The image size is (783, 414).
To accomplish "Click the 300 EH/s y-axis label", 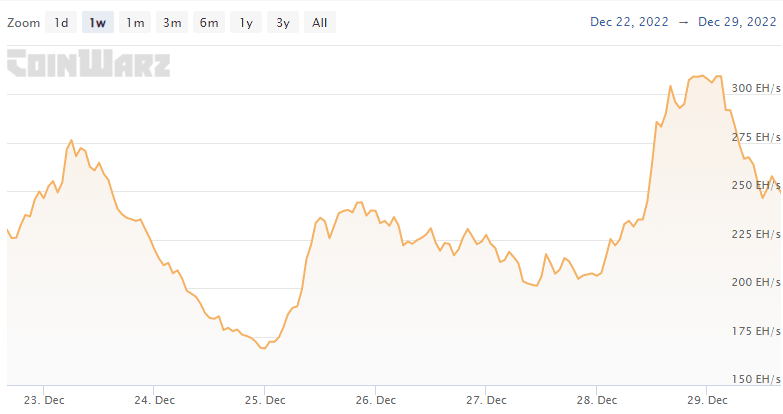I will click(x=756, y=88).
